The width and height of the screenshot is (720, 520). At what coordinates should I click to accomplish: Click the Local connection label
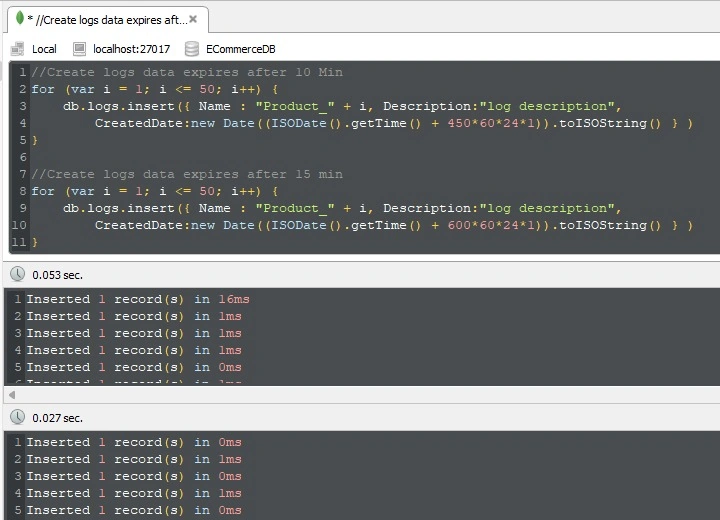(x=44, y=49)
